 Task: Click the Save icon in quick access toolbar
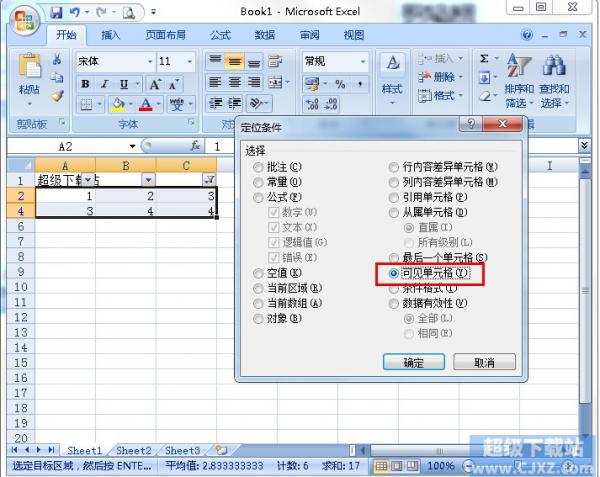point(56,13)
